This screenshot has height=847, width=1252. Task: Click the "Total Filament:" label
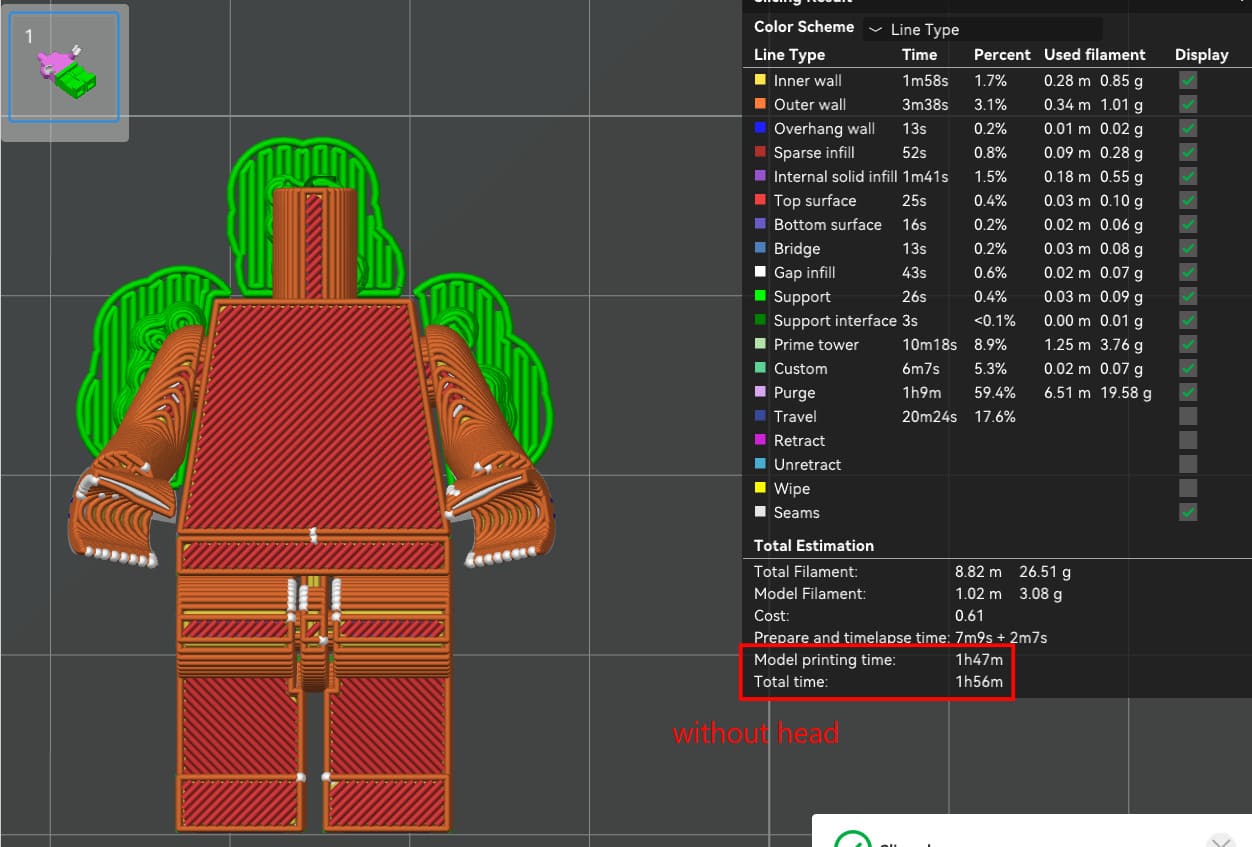(806, 572)
